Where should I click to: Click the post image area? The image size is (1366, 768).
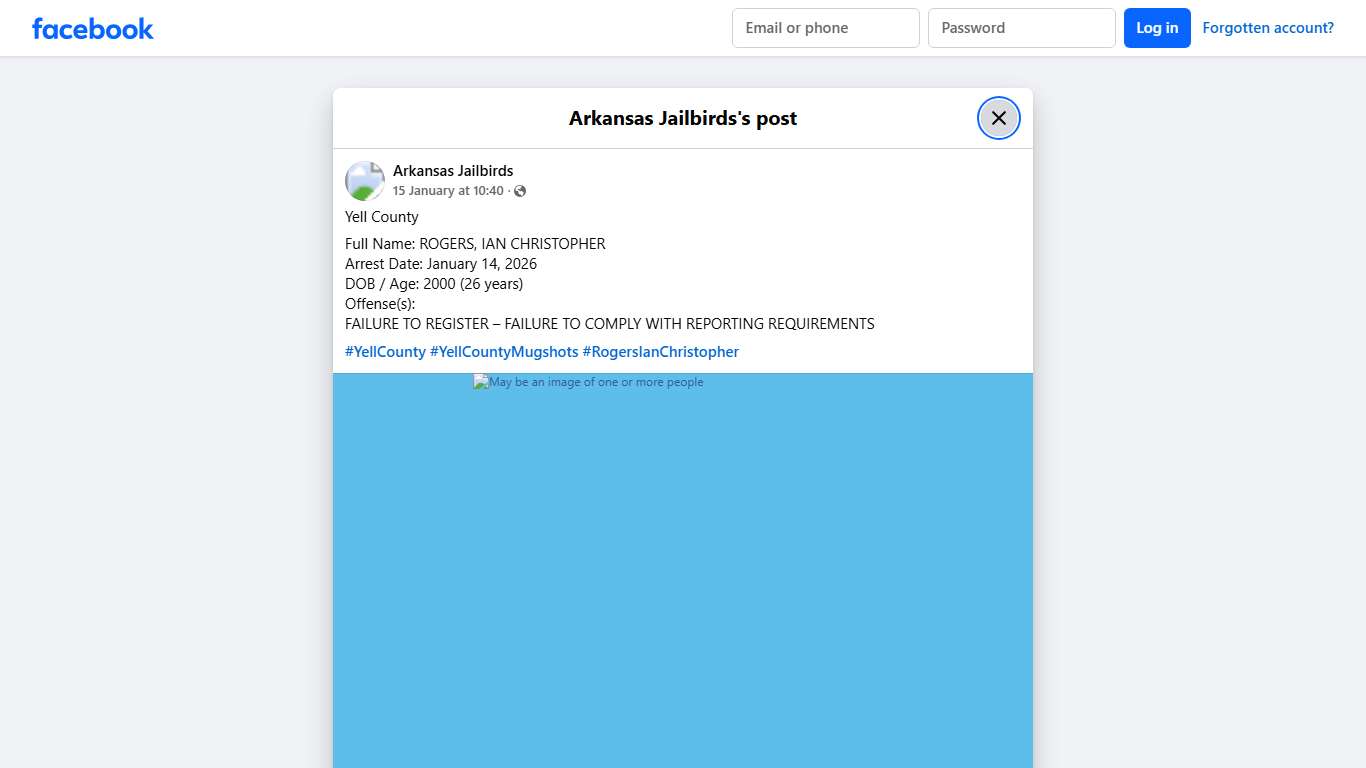[x=683, y=570]
